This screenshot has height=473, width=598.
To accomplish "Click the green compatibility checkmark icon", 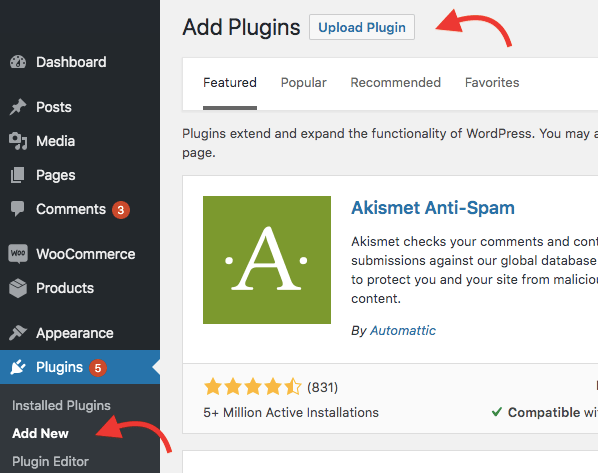I will point(497,412).
